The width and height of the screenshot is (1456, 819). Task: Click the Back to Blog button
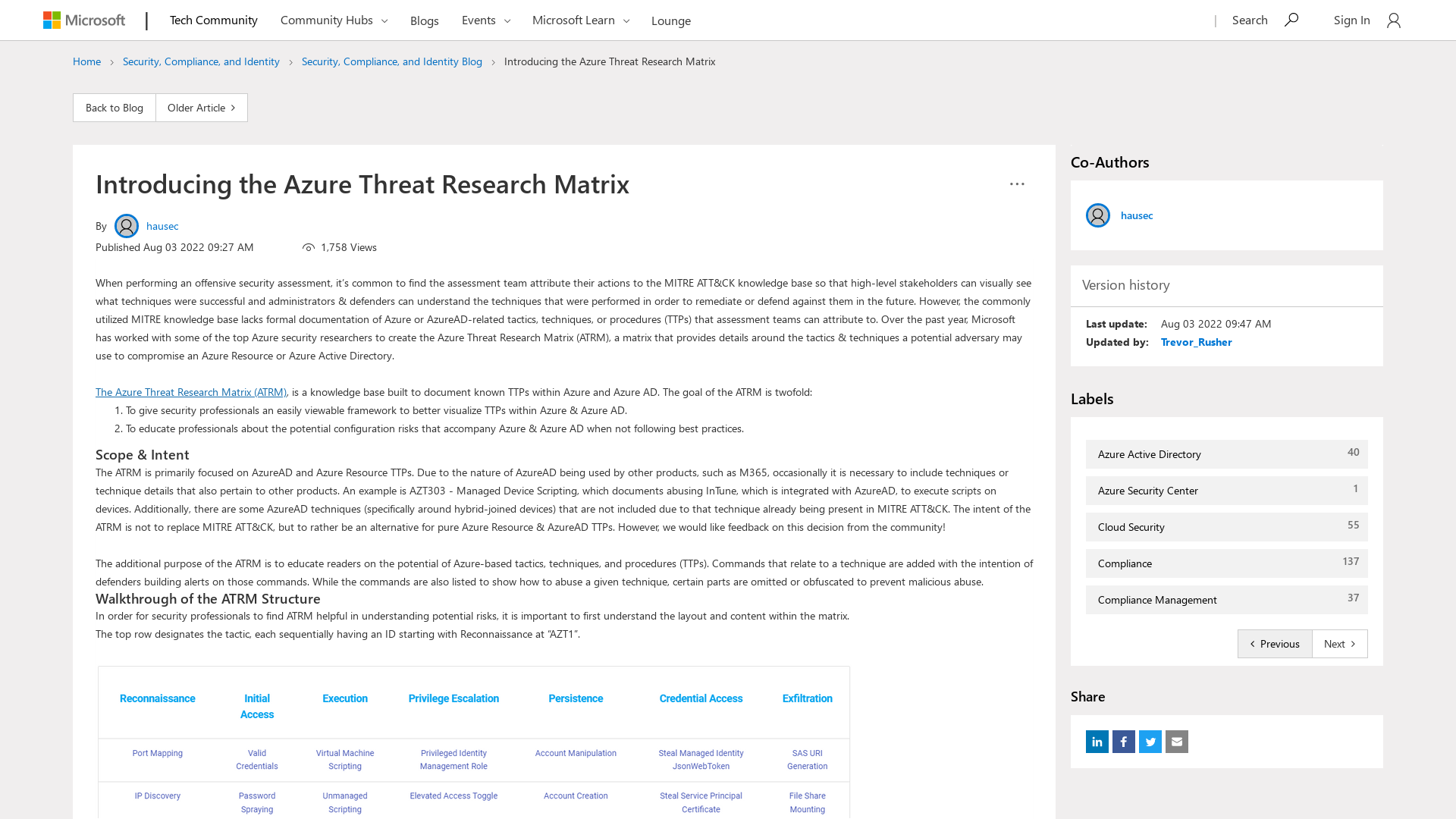[x=114, y=107]
